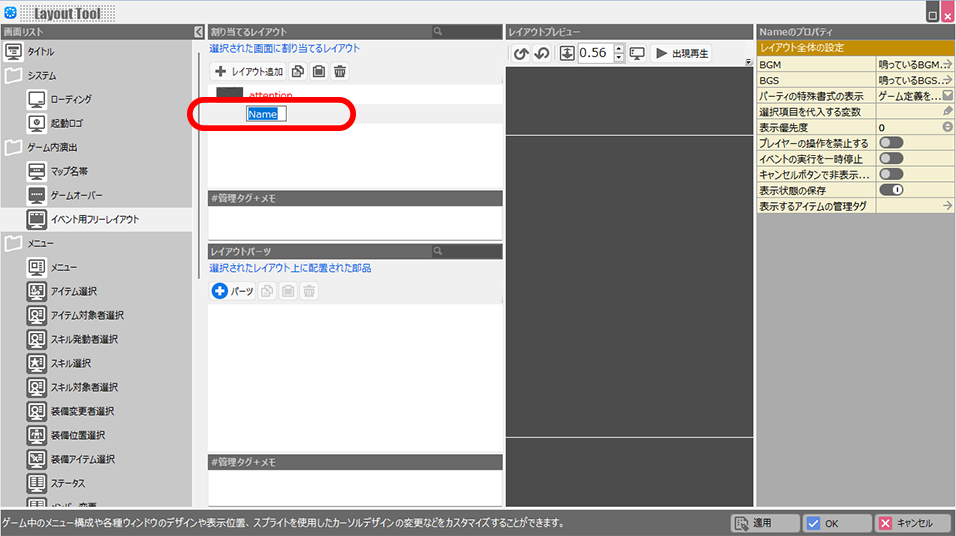Click the paste layout clipboard icon
This screenshot has width=956, height=536.
(x=318, y=72)
